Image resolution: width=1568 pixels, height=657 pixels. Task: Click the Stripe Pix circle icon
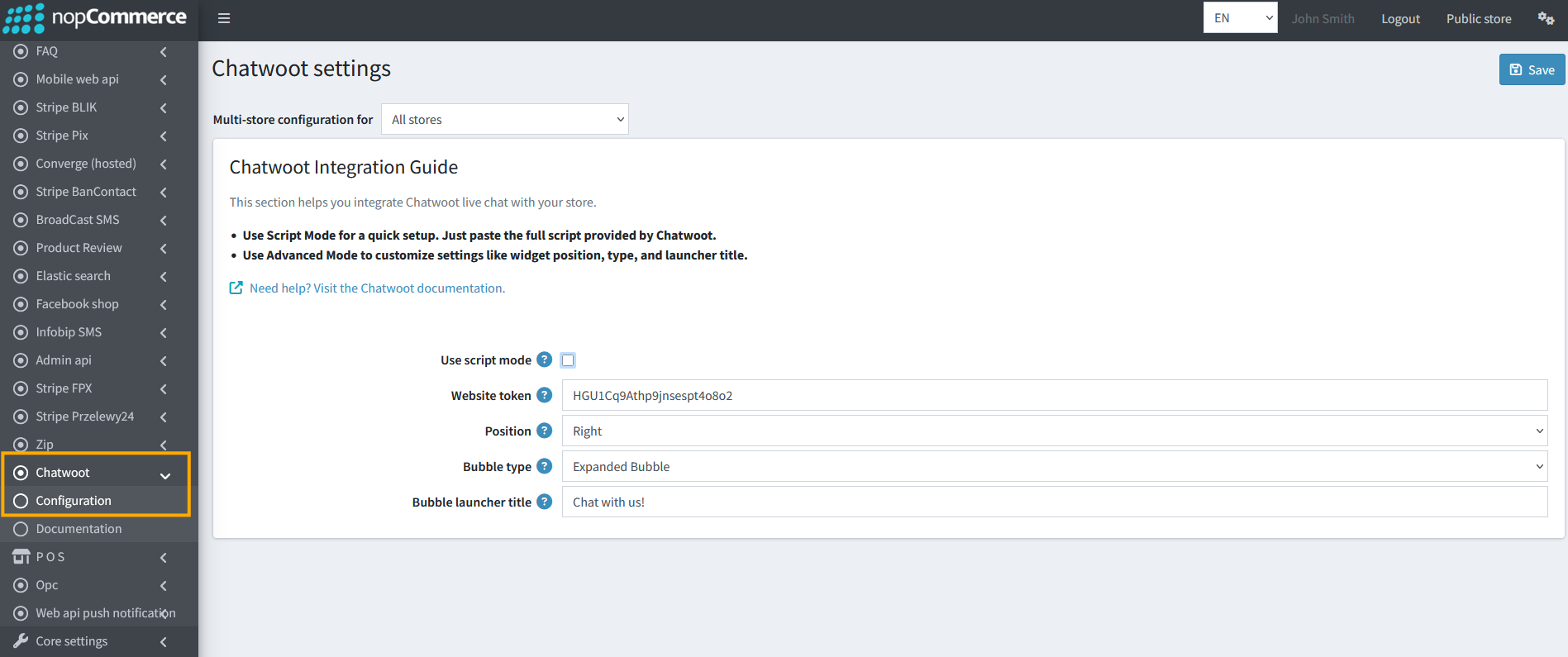tap(21, 136)
